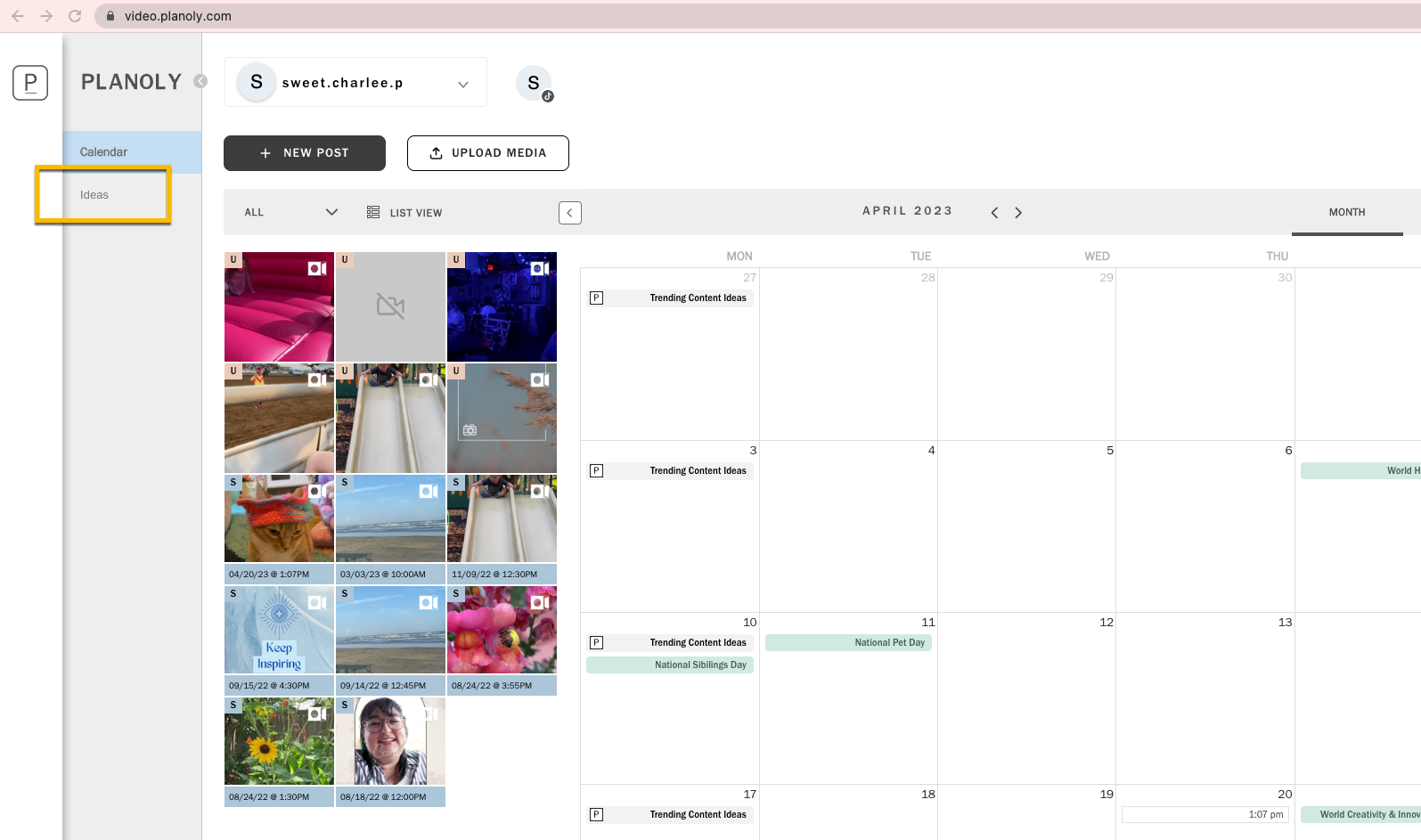Open the Keep Inspiring video thumbnail
The width and height of the screenshot is (1421, 840).
[279, 630]
